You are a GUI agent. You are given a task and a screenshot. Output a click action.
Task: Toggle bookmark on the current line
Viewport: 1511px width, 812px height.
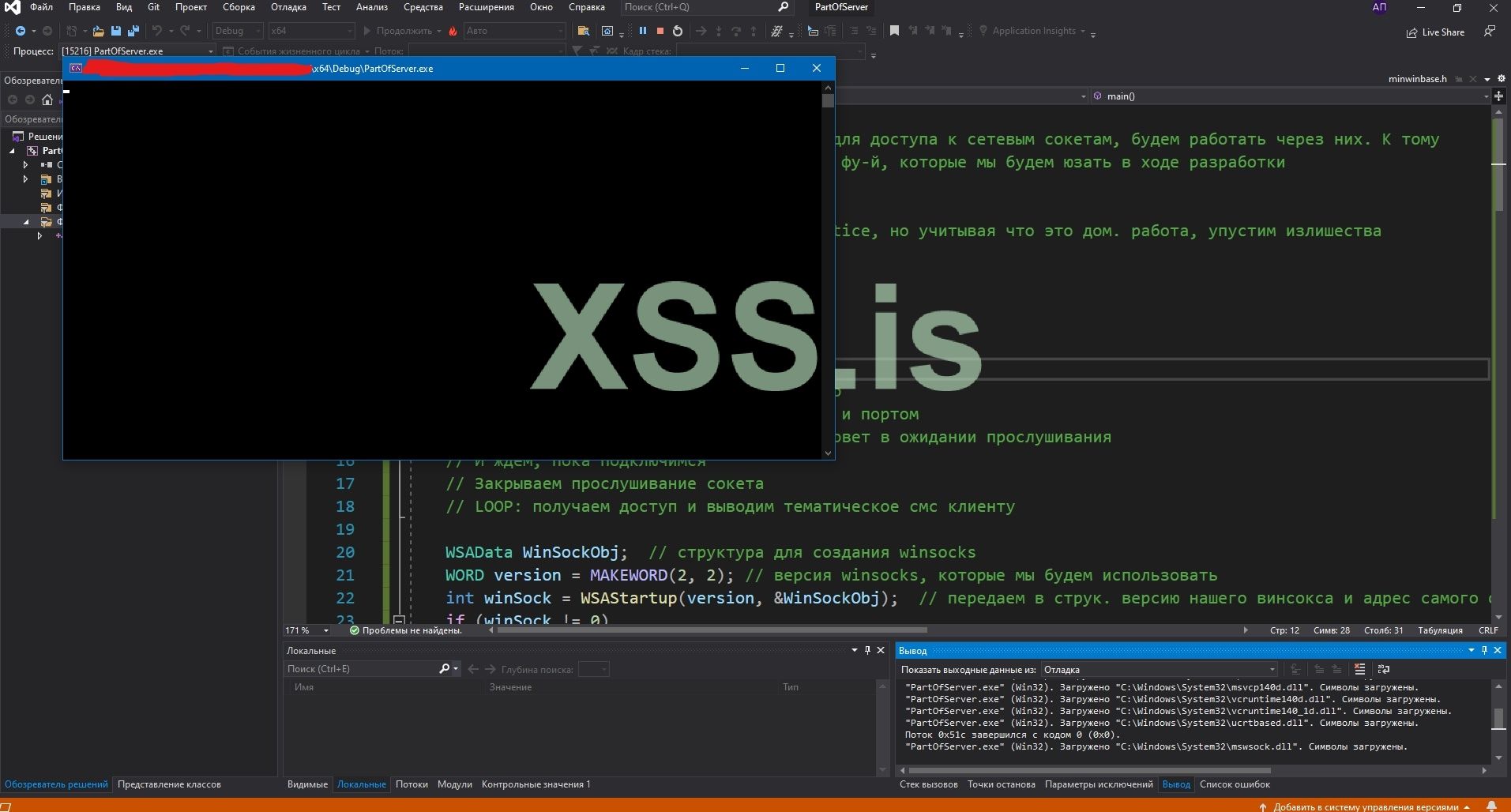point(894,31)
